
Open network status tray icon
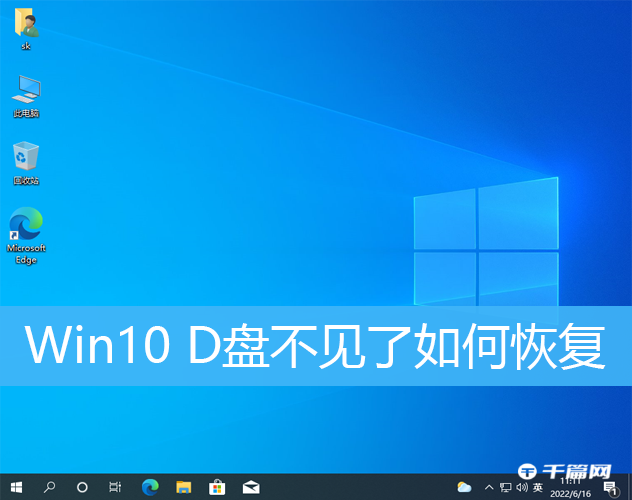click(x=505, y=488)
